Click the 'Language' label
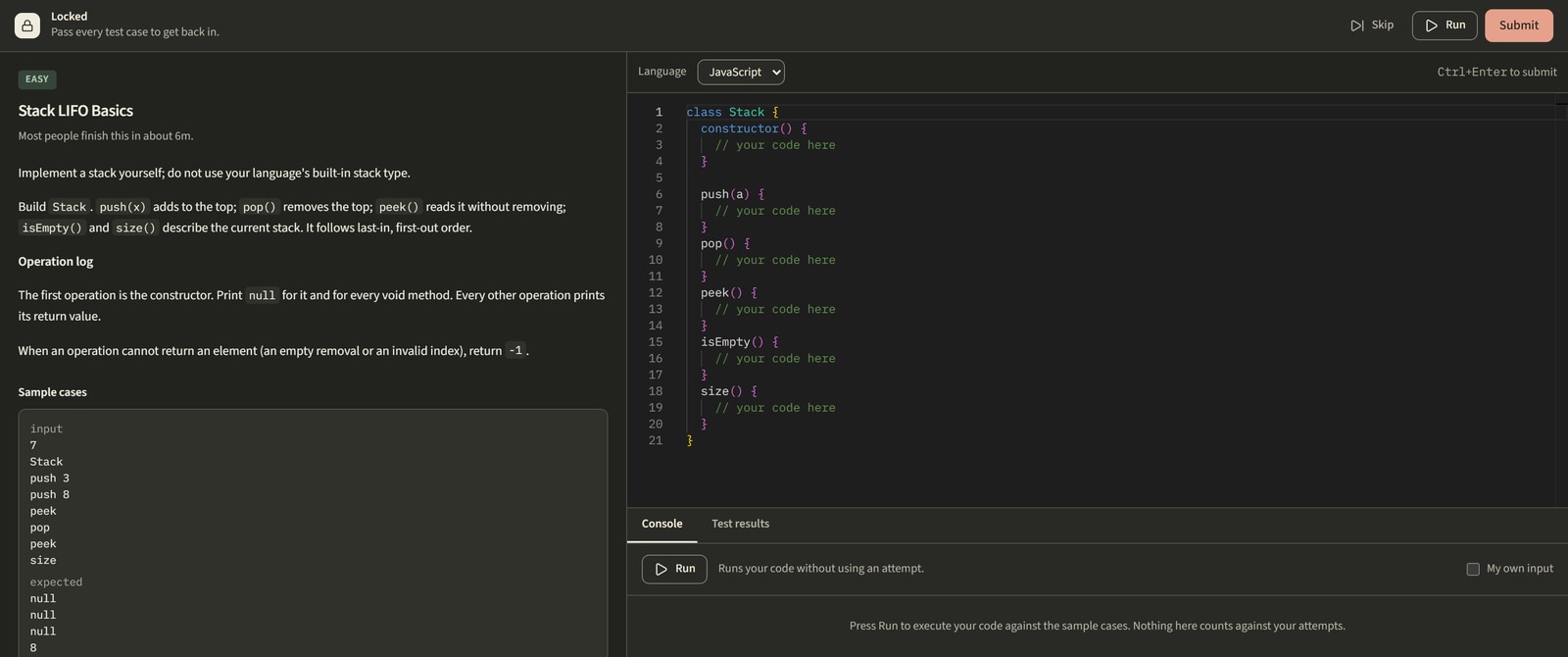This screenshot has height=657, width=1568. coord(662,72)
